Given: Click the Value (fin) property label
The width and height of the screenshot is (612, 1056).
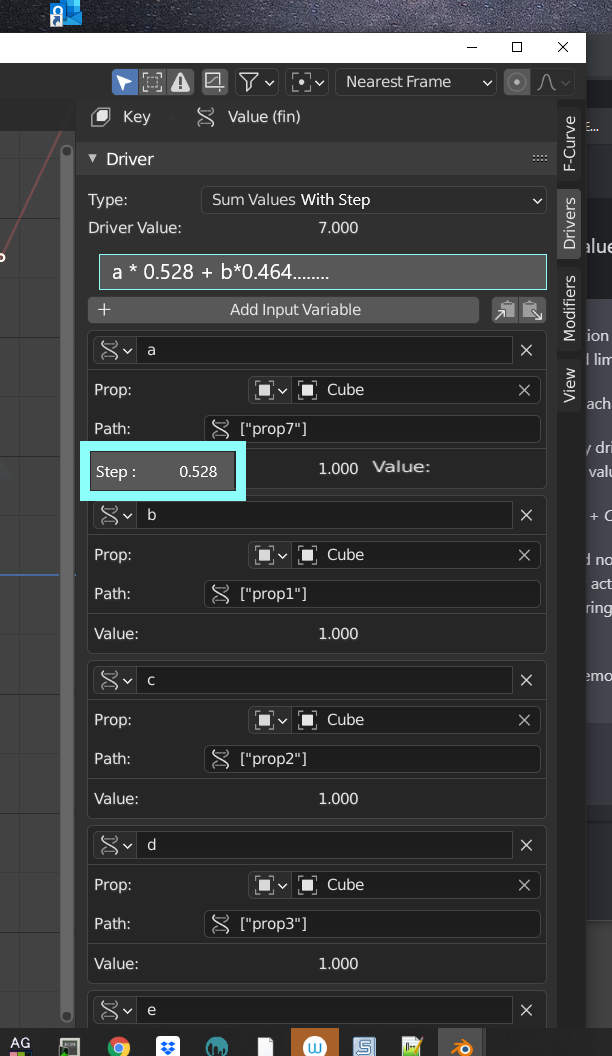Looking at the screenshot, I should tap(264, 117).
